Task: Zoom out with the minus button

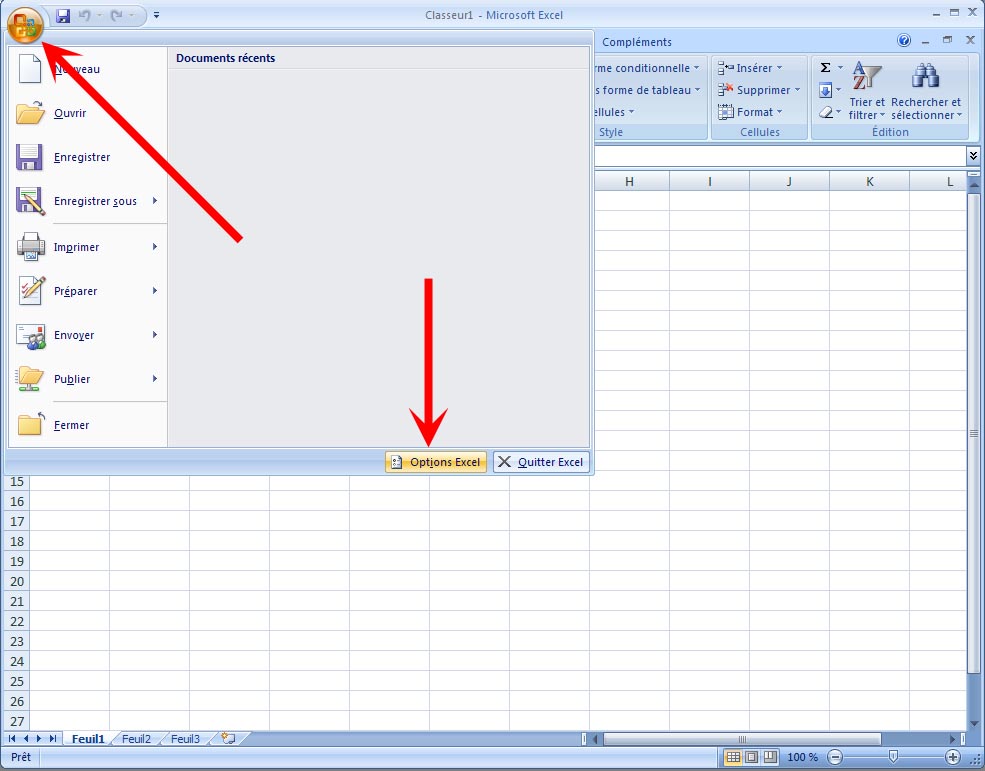Action: (835, 757)
